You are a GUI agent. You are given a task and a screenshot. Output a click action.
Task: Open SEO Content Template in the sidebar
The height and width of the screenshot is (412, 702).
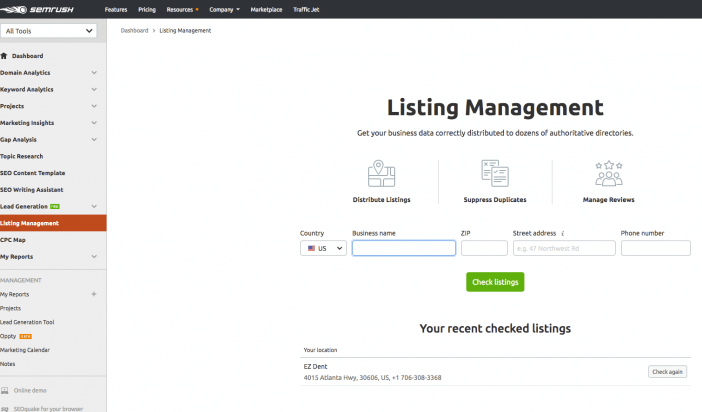pyautogui.click(x=33, y=173)
